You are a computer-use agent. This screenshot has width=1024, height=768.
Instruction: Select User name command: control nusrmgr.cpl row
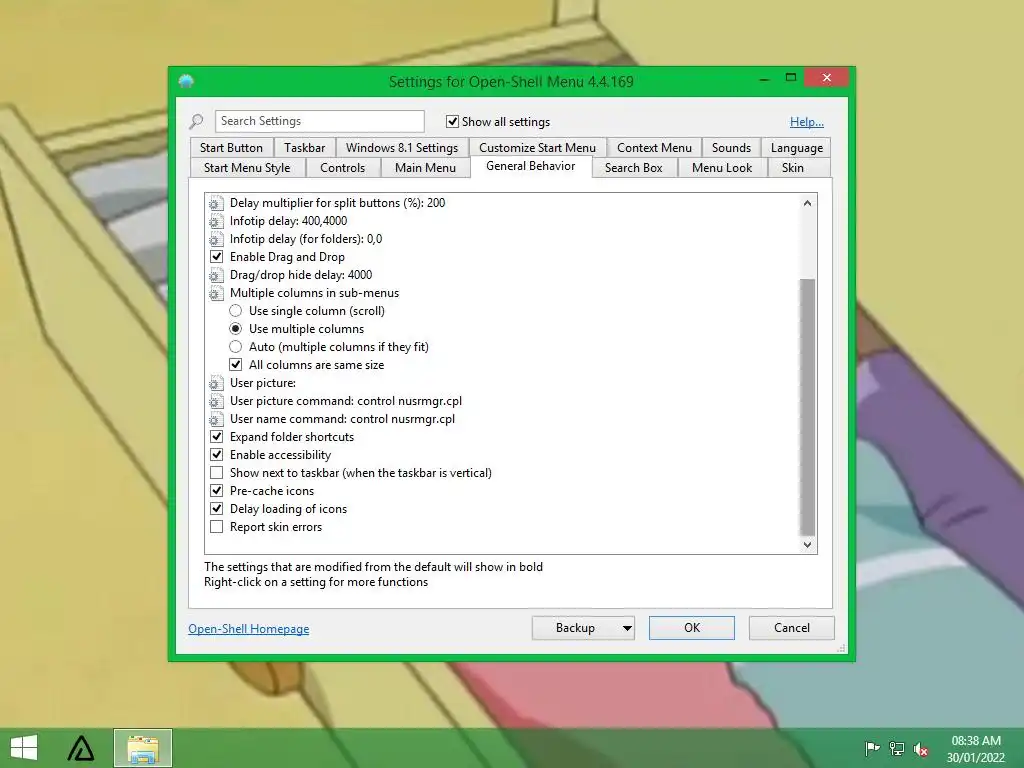(342, 419)
